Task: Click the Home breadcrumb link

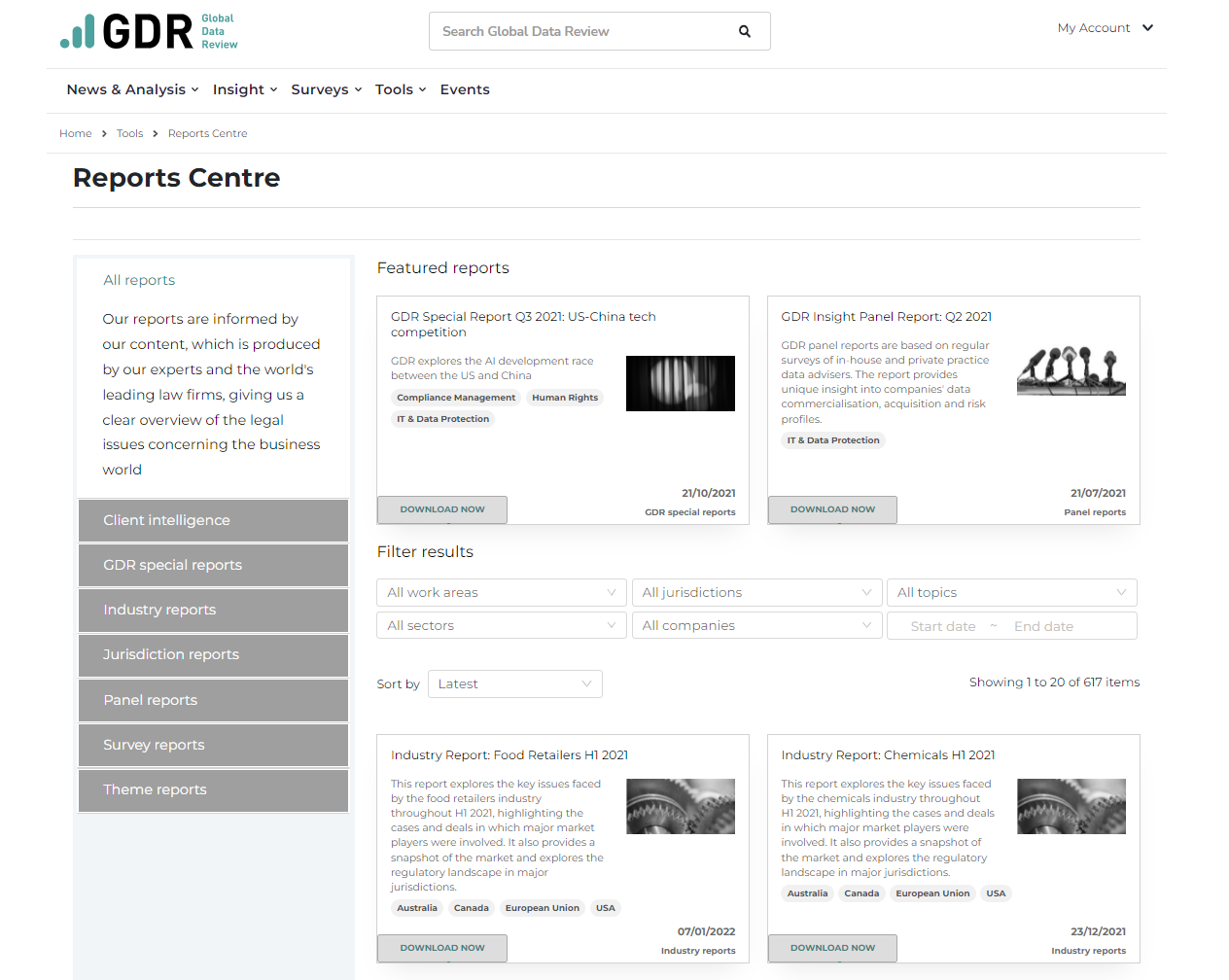Action: [76, 134]
